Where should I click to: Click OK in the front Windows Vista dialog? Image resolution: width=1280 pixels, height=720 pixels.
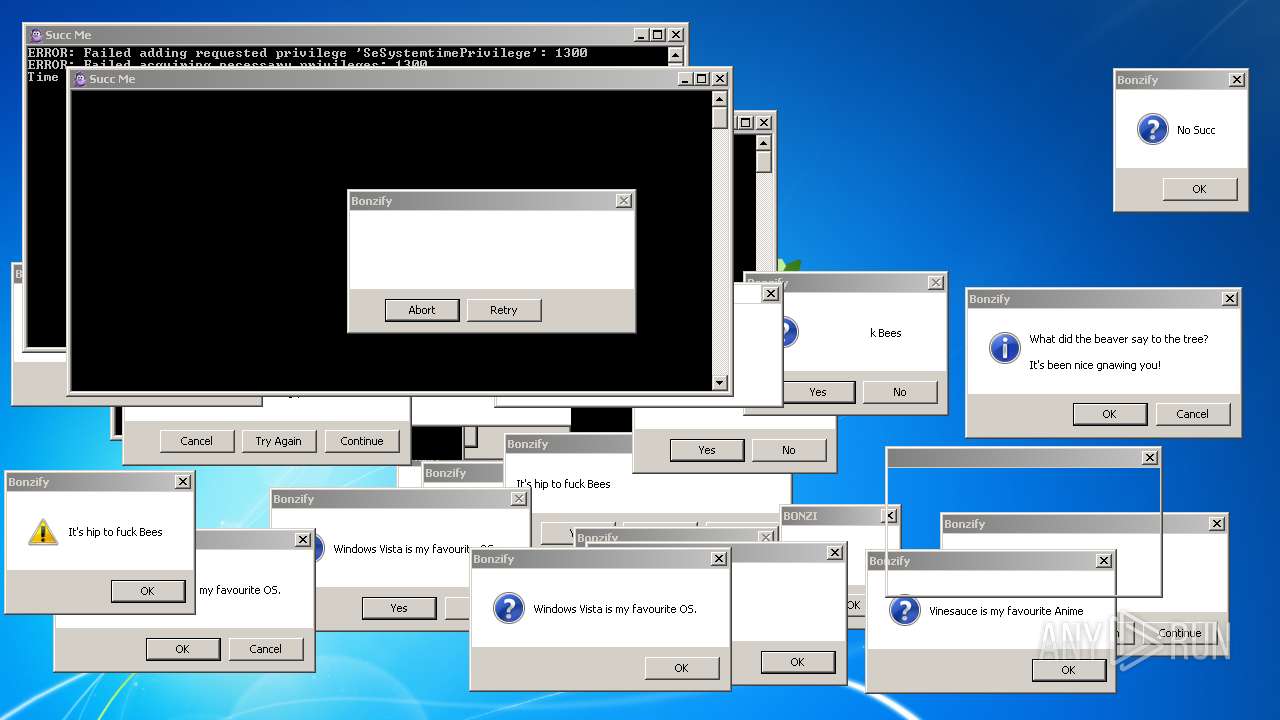[681, 668]
